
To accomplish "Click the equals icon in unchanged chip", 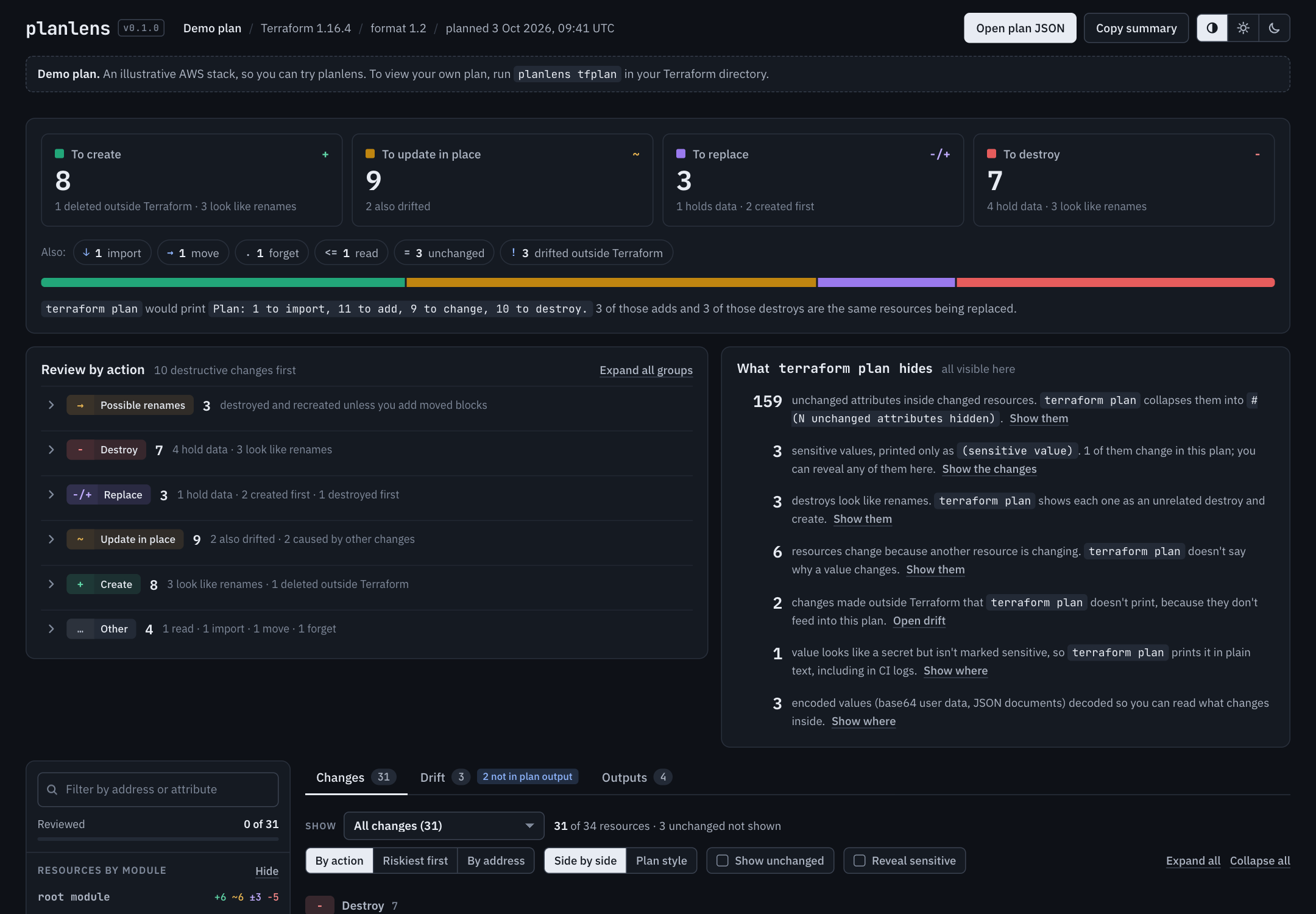I will tap(407, 253).
